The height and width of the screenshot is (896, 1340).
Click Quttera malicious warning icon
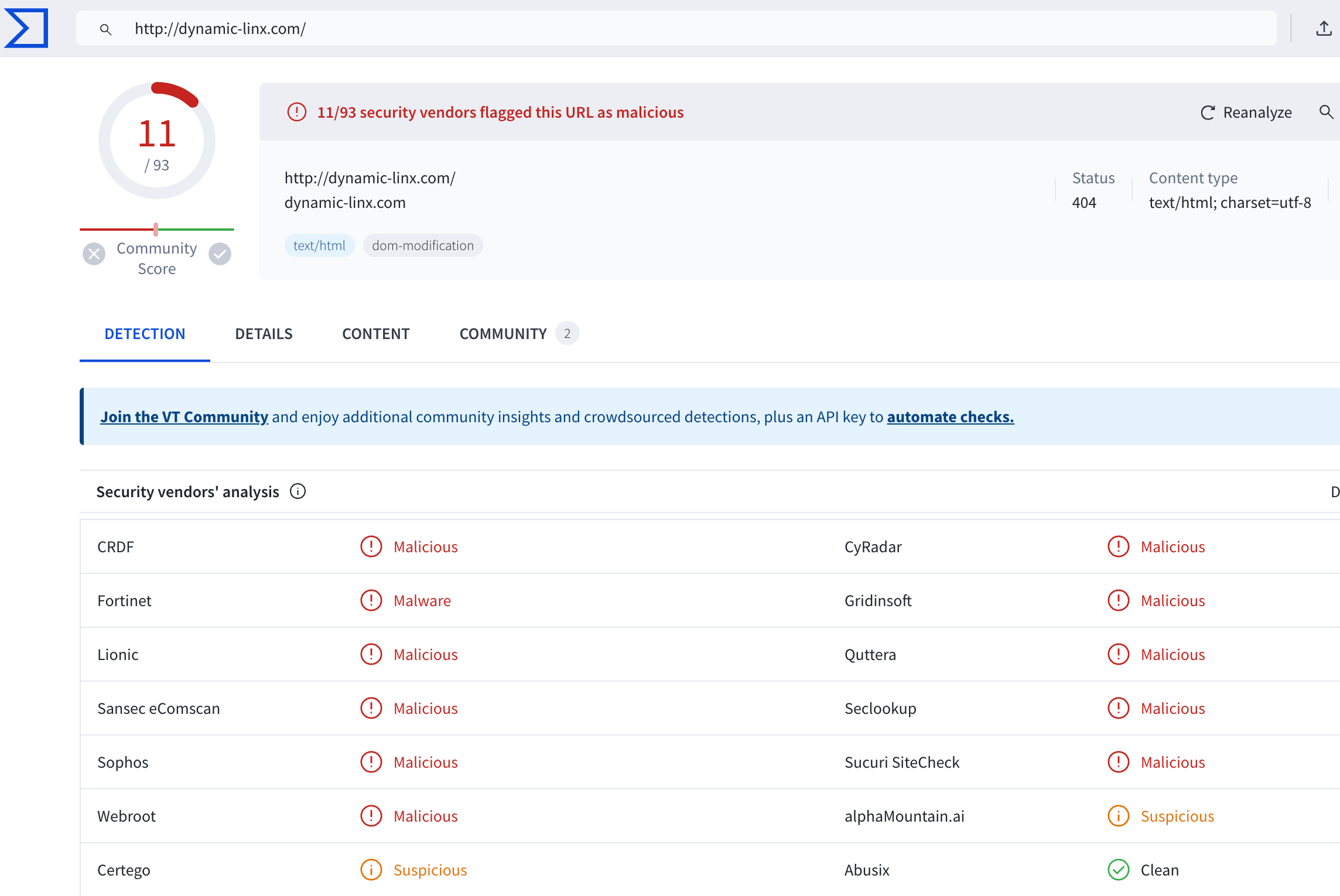pos(1119,654)
